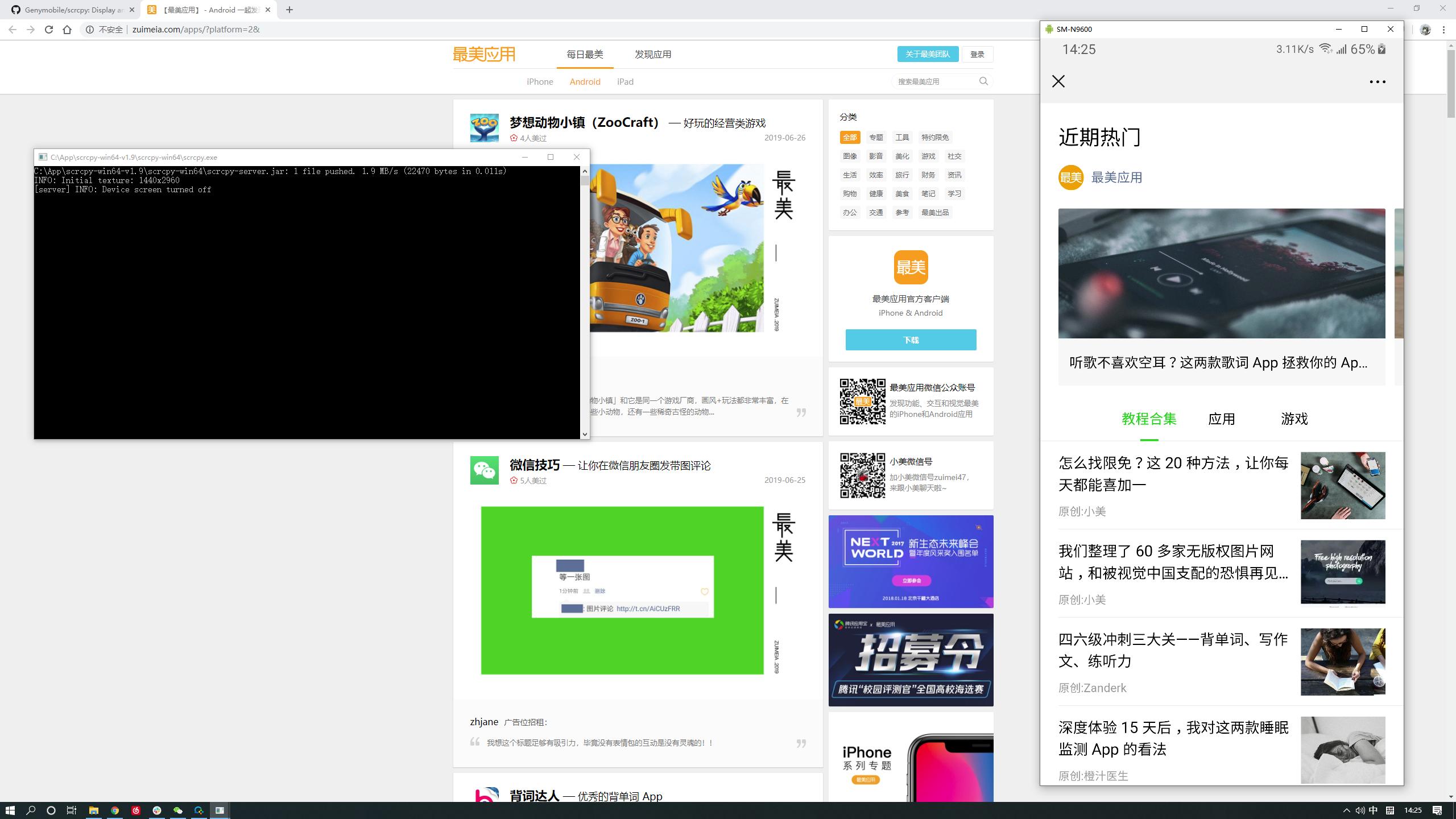The height and width of the screenshot is (819, 1456).
Task: Open NetEase Cloud Music from the taskbar
Action: (136, 810)
